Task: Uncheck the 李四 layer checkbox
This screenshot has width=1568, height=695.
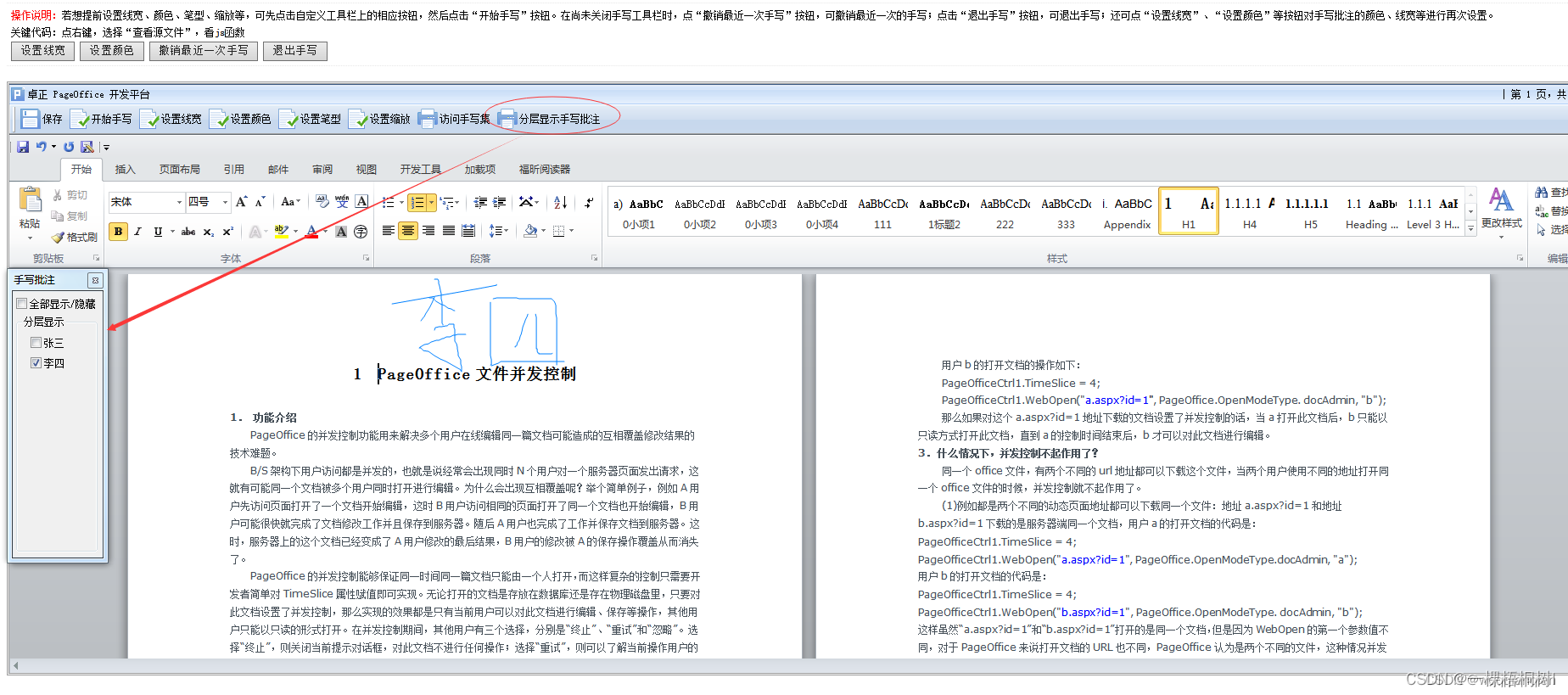Action: 36,363
